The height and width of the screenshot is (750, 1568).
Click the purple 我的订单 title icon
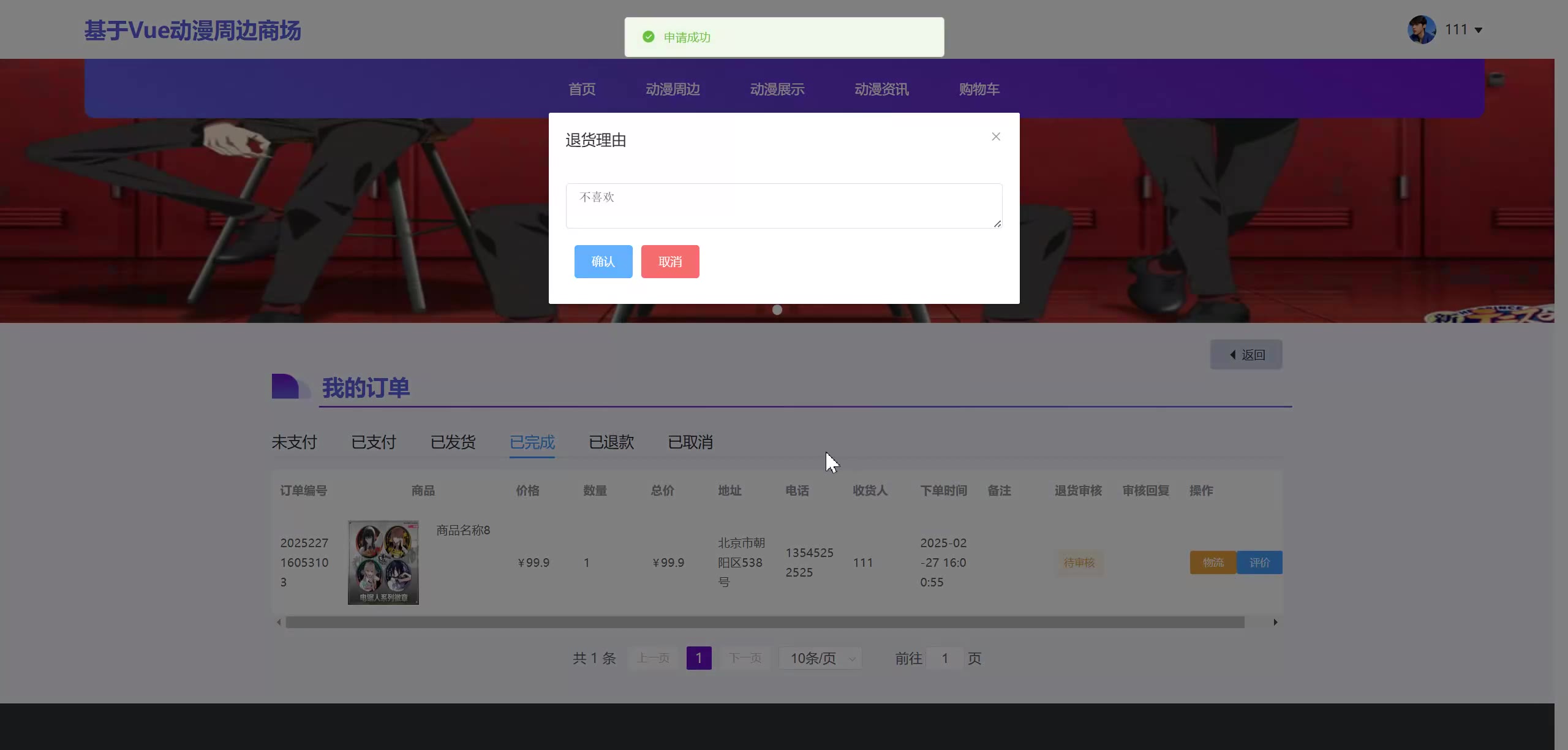[287, 387]
